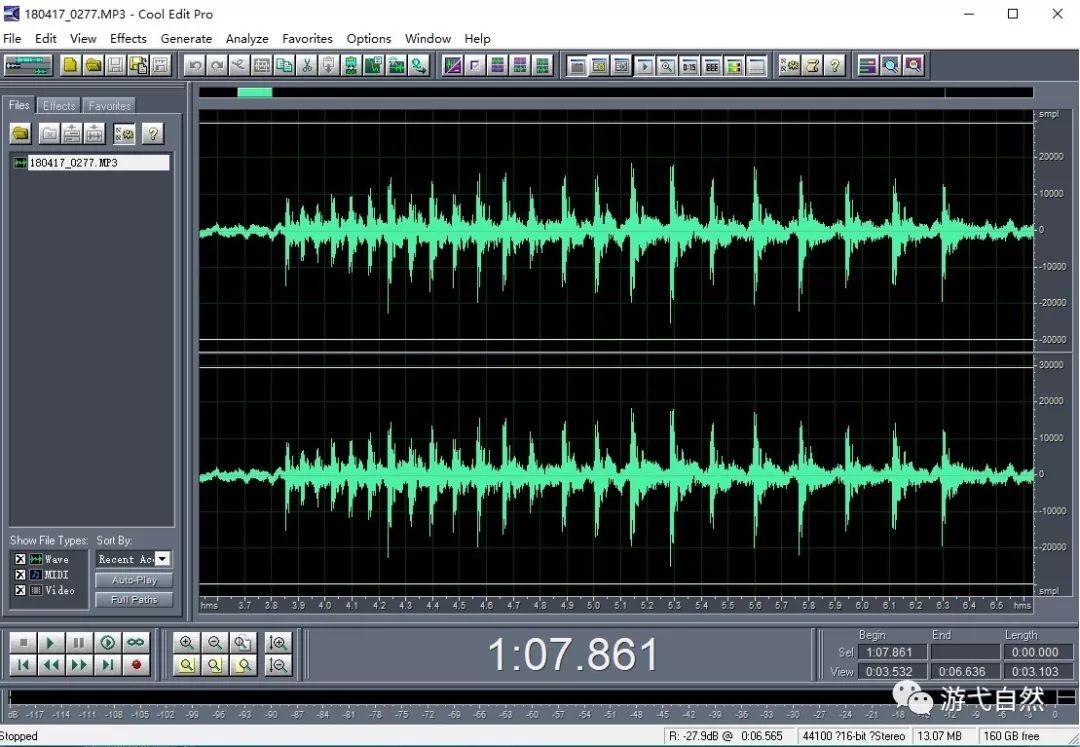Open the File menu
Viewport: 1080px width, 747px height.
[x=12, y=39]
